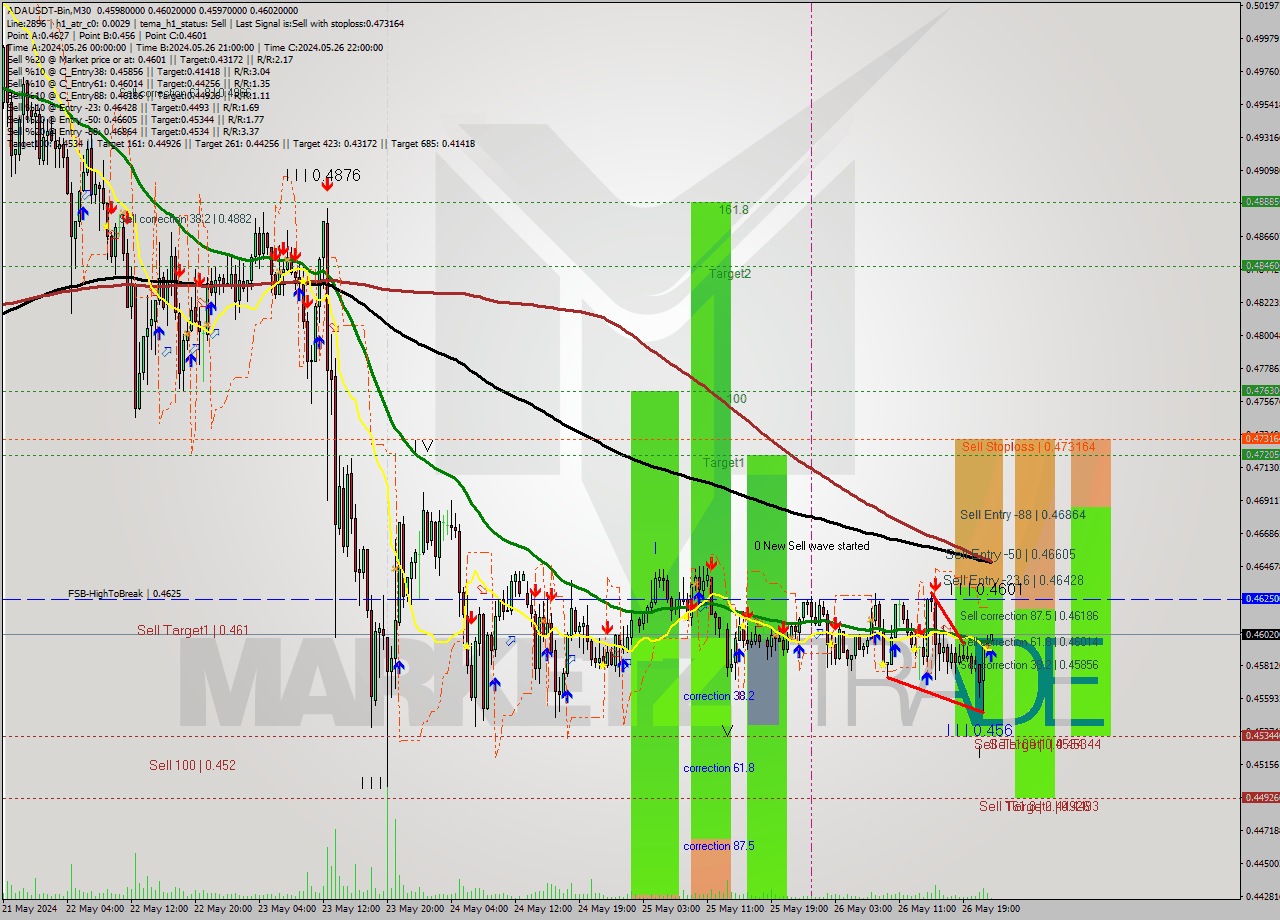Image resolution: width=1280 pixels, height=920 pixels.
Task: Click the 0.50195 price scale value
Action: [x=1262, y=5]
